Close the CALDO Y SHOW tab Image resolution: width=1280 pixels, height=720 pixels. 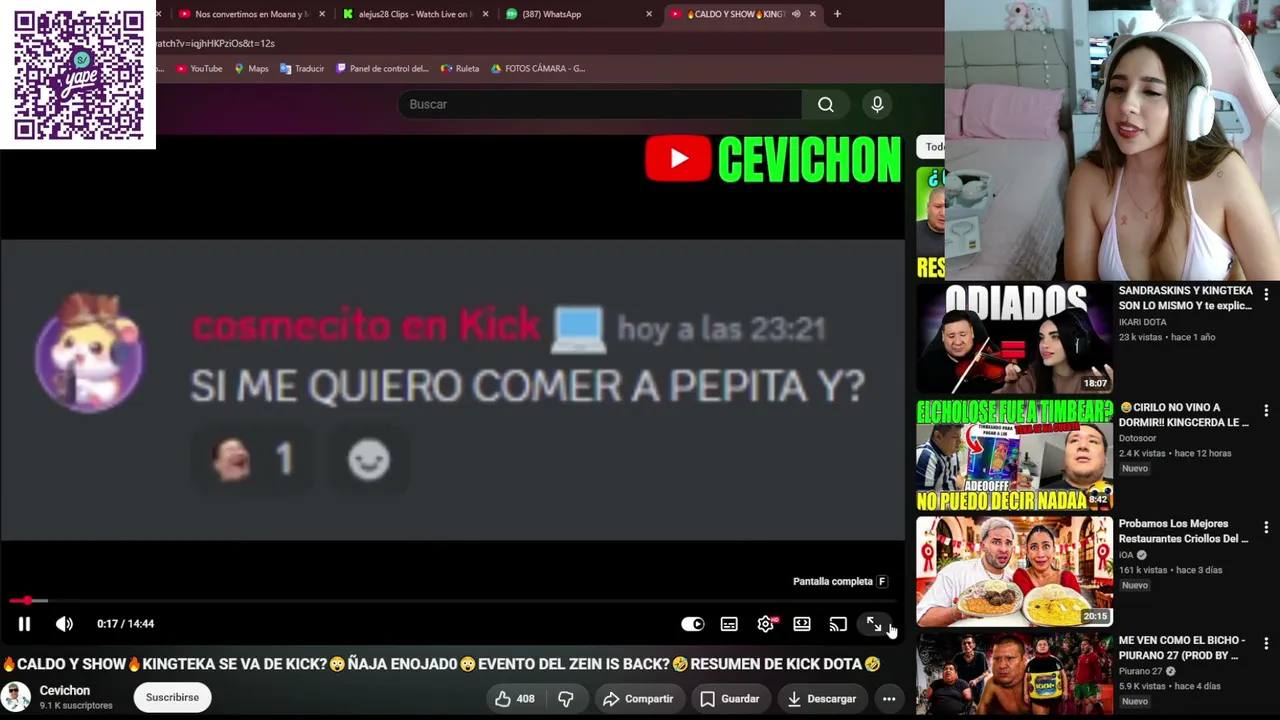(812, 14)
